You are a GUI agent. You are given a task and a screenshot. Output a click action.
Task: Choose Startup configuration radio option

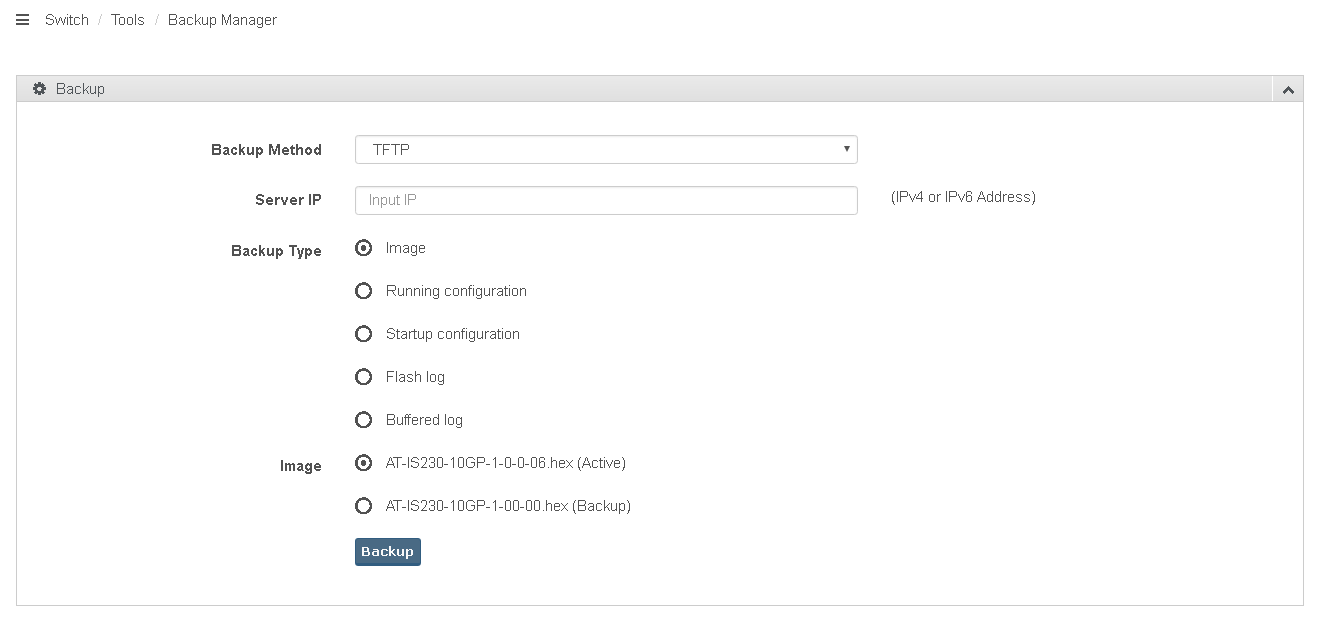coord(364,334)
